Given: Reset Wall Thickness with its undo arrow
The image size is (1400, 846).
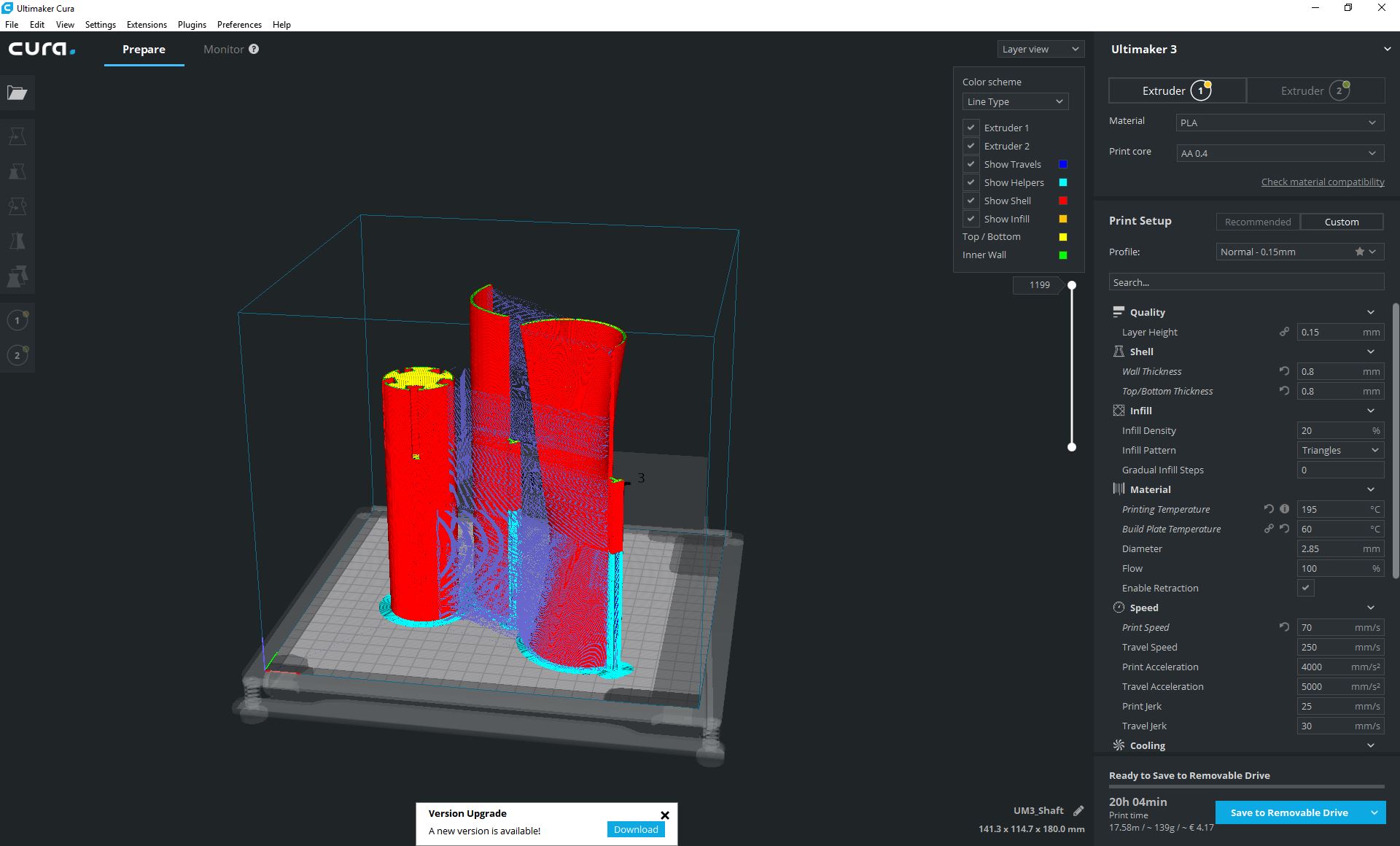Looking at the screenshot, I should [1284, 371].
